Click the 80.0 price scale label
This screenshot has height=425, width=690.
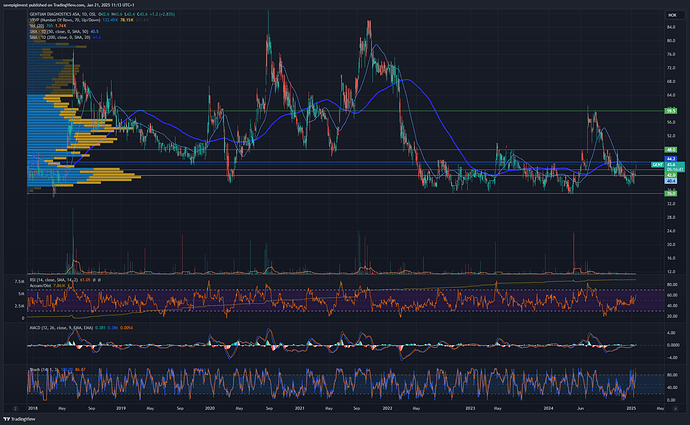(x=671, y=41)
